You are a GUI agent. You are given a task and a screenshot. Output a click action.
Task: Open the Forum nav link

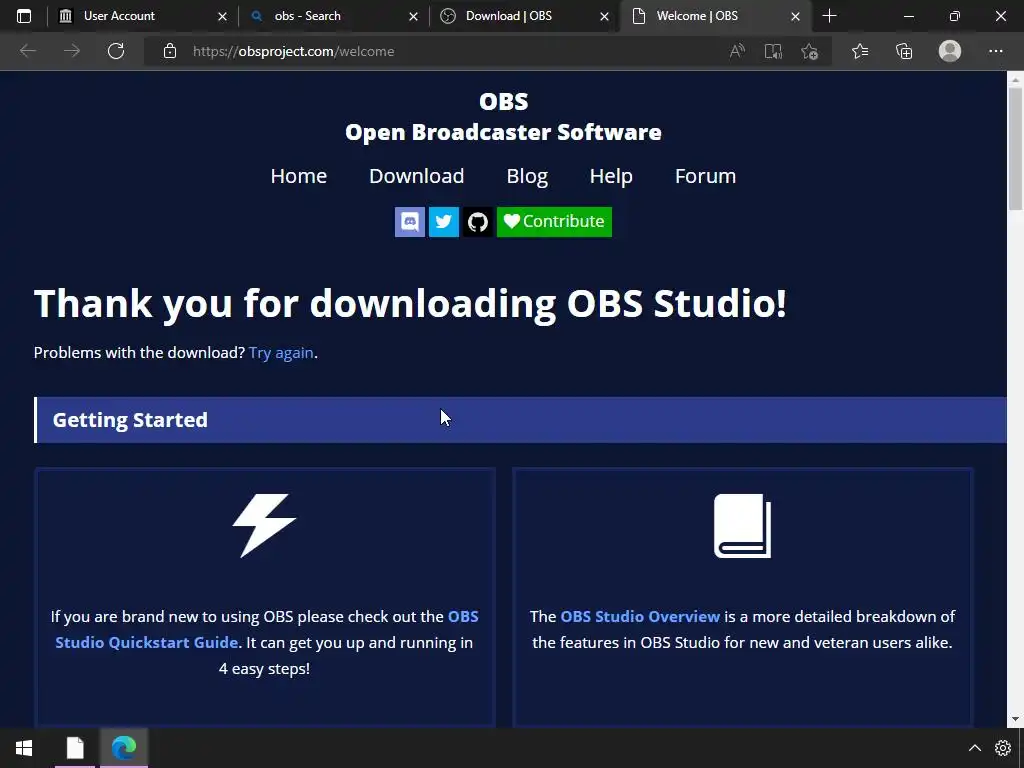coord(705,176)
